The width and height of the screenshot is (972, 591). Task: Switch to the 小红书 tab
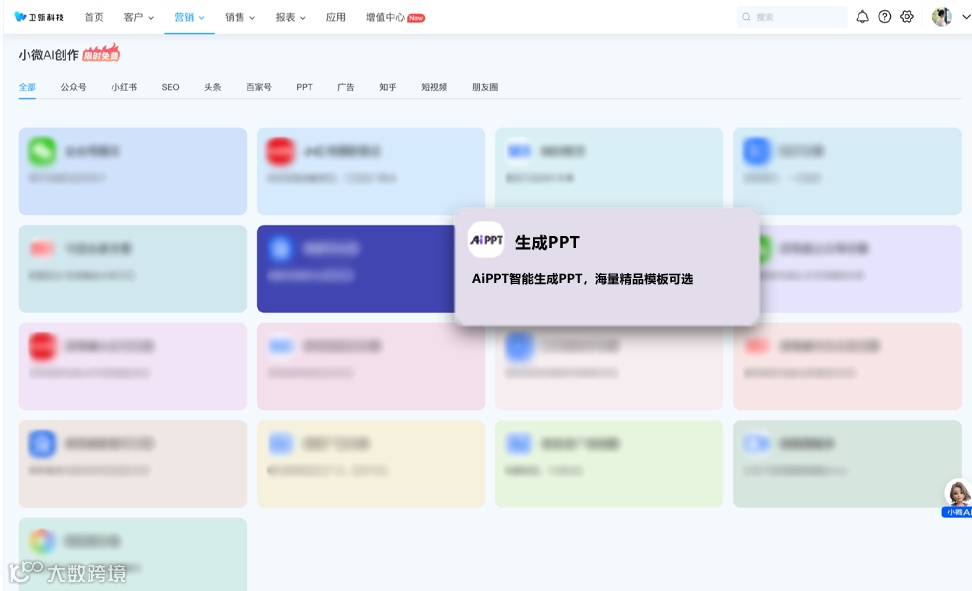click(x=124, y=87)
